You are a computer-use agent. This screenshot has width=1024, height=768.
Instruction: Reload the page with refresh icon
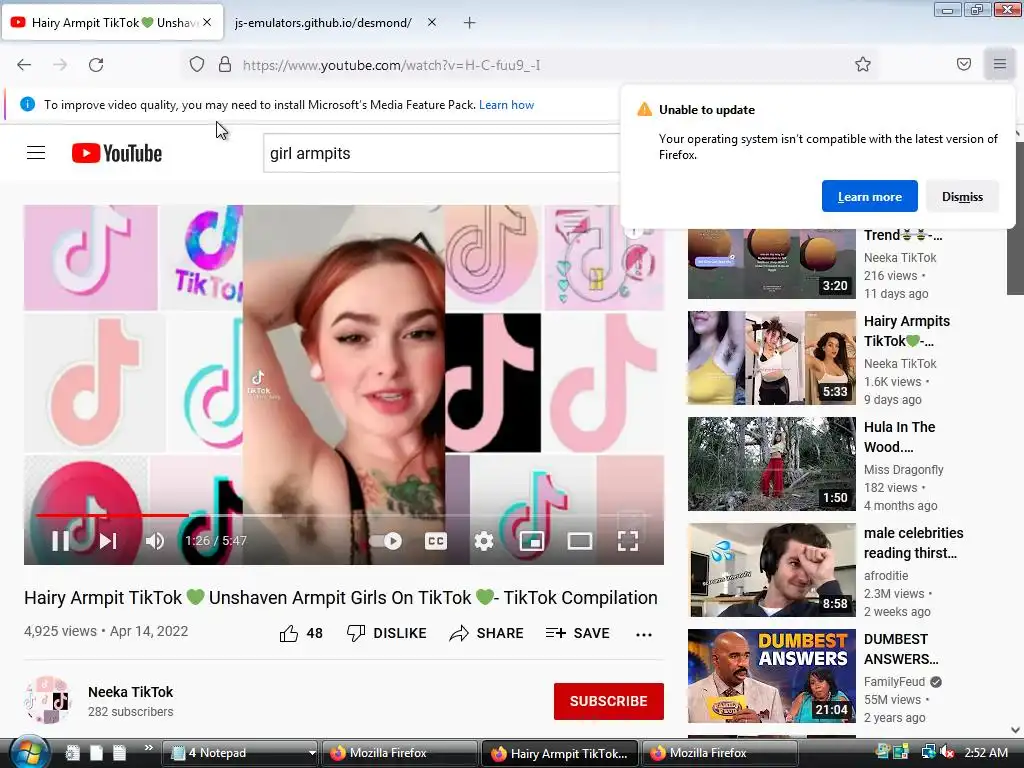96,65
